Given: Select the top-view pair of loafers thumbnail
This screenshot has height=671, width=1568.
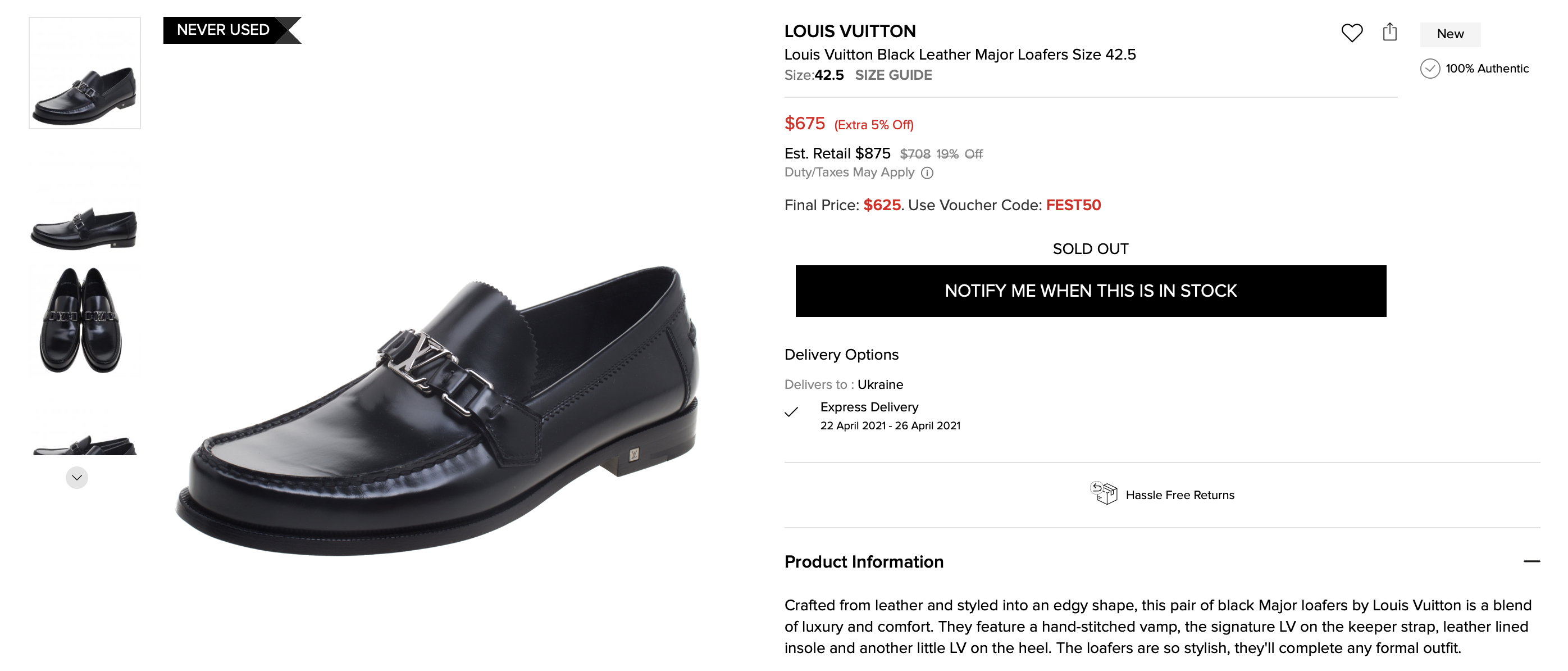Looking at the screenshot, I should (x=81, y=320).
